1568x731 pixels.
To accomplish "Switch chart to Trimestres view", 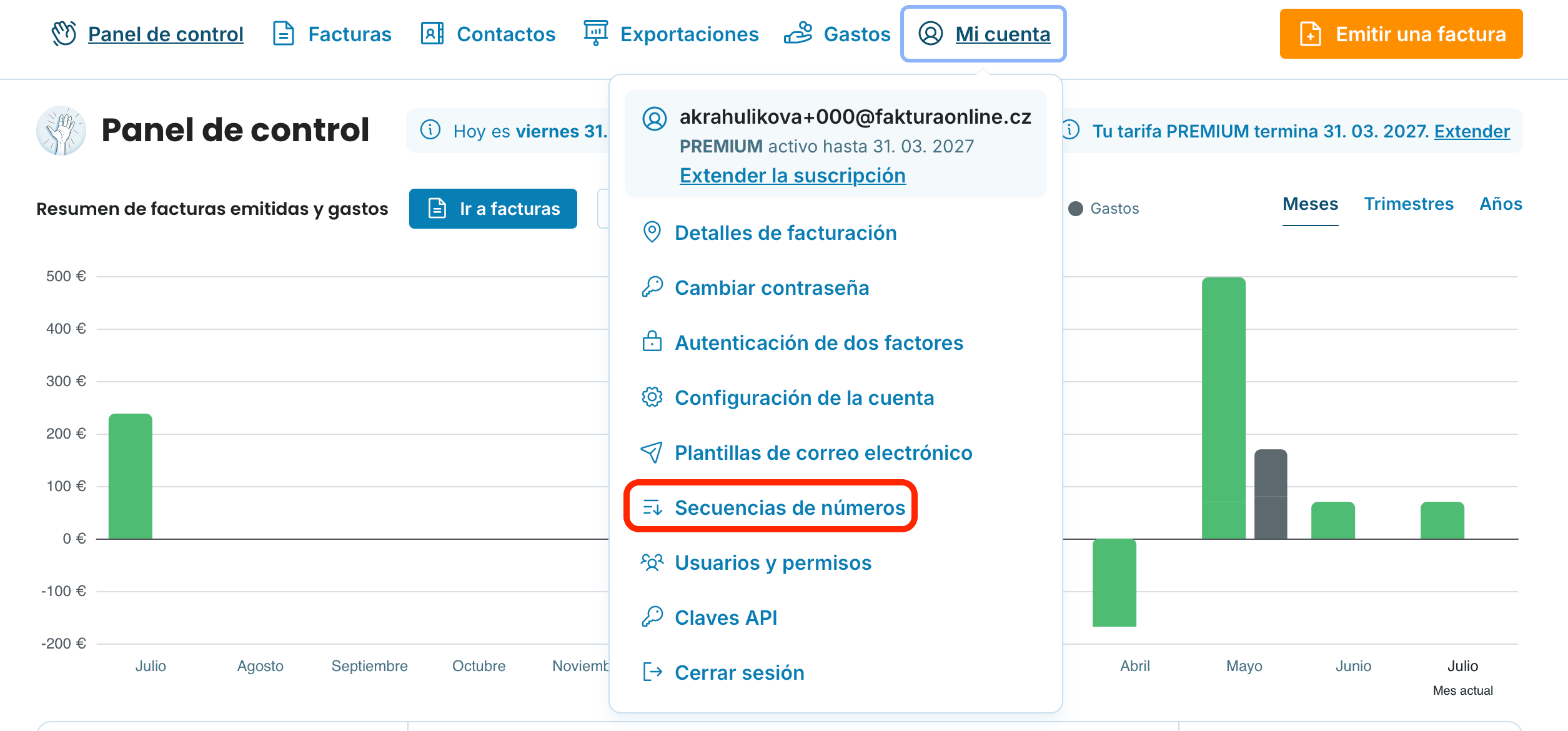I will pyautogui.click(x=1409, y=204).
